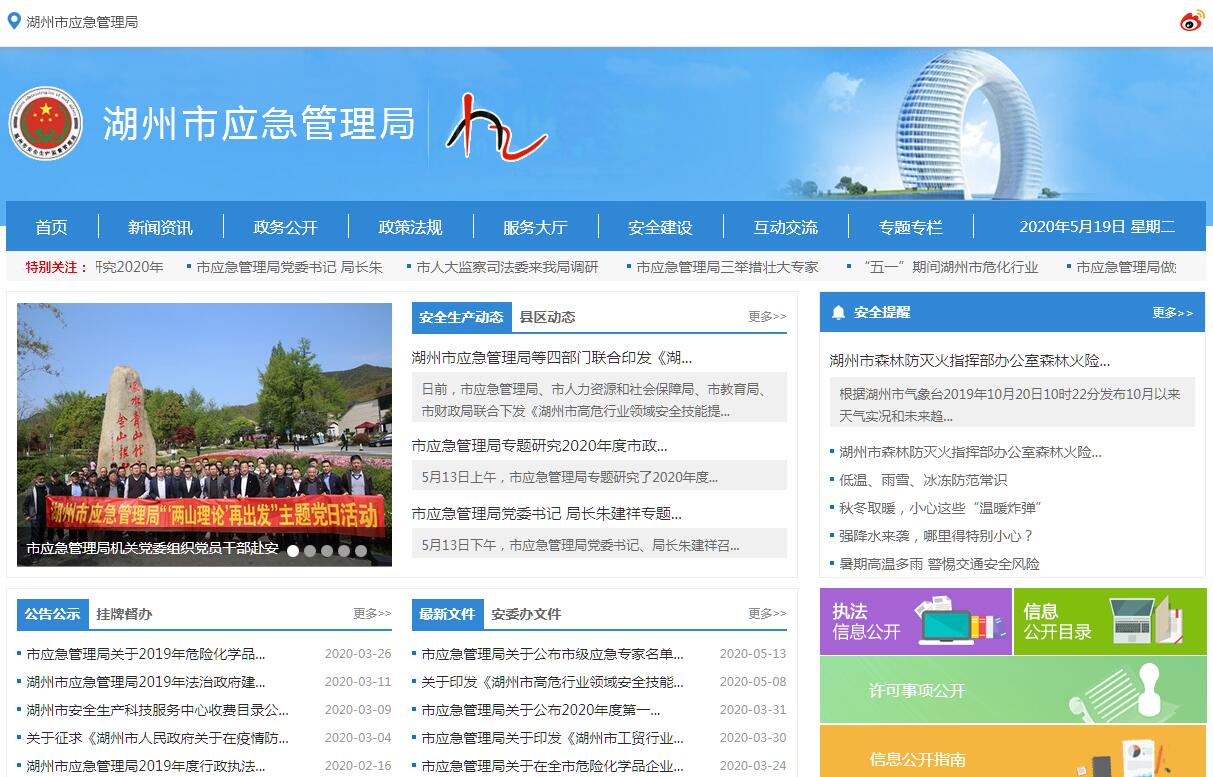1213x777 pixels.
Task: Expand 更多>> next to 县区动态 tab
Action: click(x=767, y=317)
